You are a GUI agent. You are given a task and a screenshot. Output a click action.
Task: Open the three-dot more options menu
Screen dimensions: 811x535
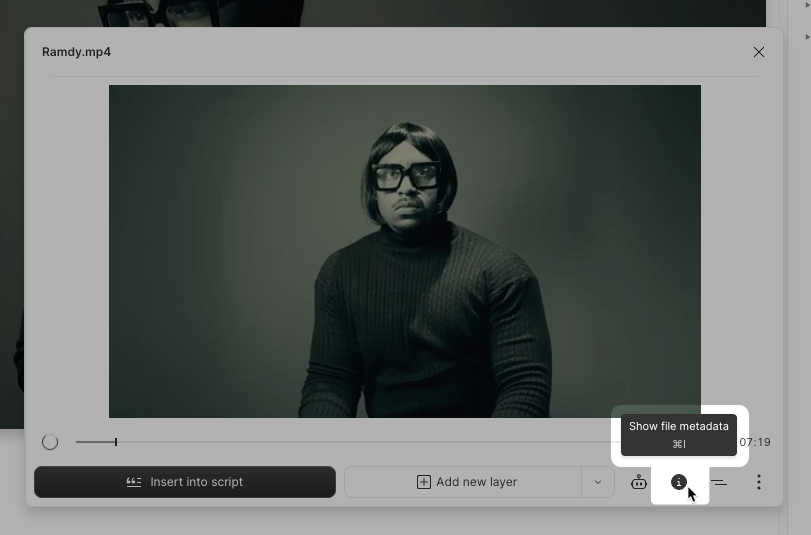[758, 482]
